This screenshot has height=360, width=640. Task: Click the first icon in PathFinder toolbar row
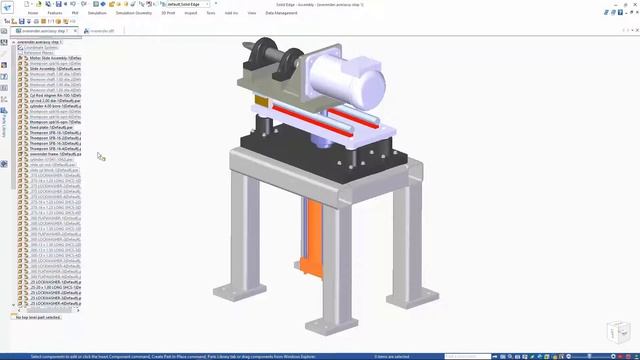(x=7, y=21)
